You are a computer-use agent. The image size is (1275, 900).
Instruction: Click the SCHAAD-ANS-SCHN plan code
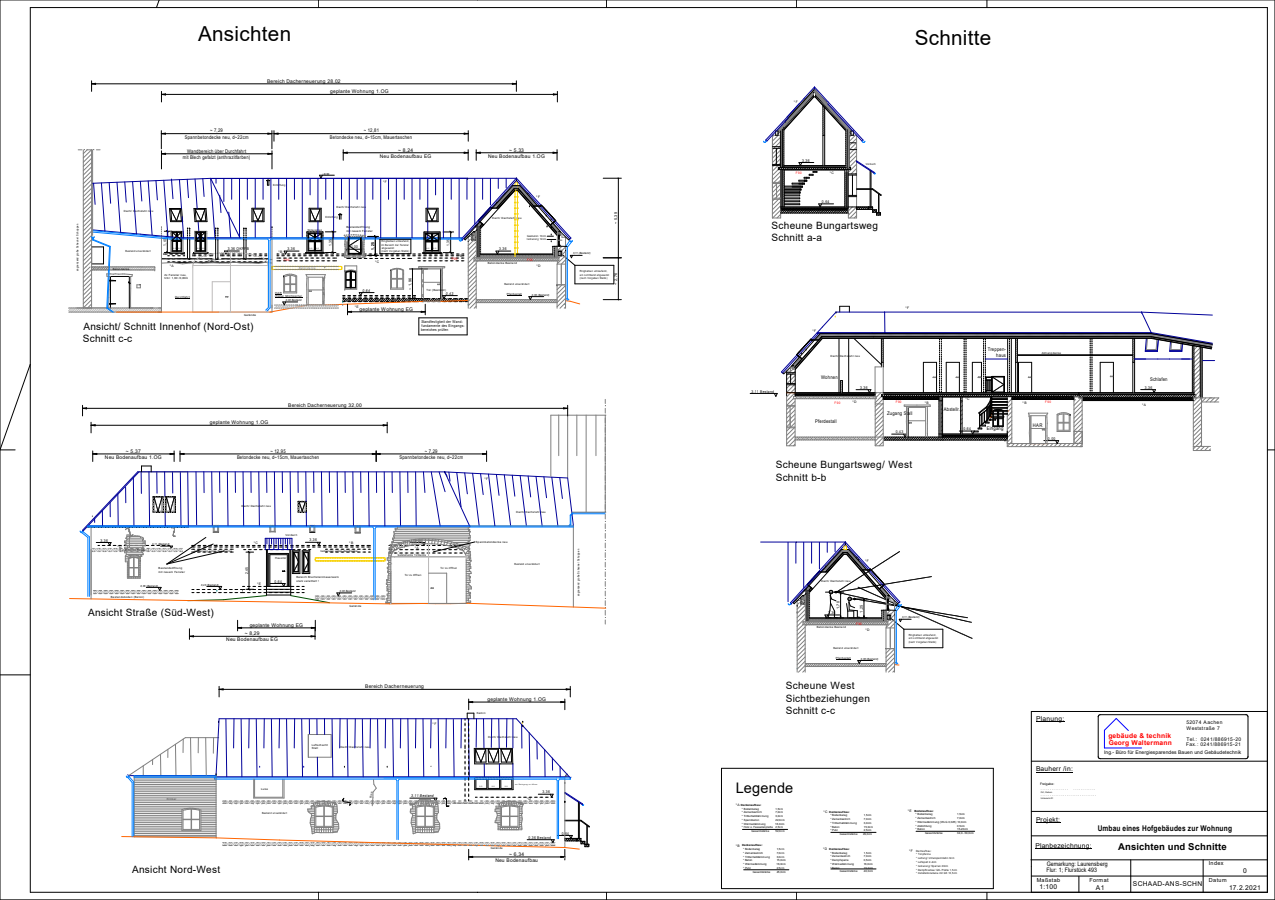coord(1166,884)
